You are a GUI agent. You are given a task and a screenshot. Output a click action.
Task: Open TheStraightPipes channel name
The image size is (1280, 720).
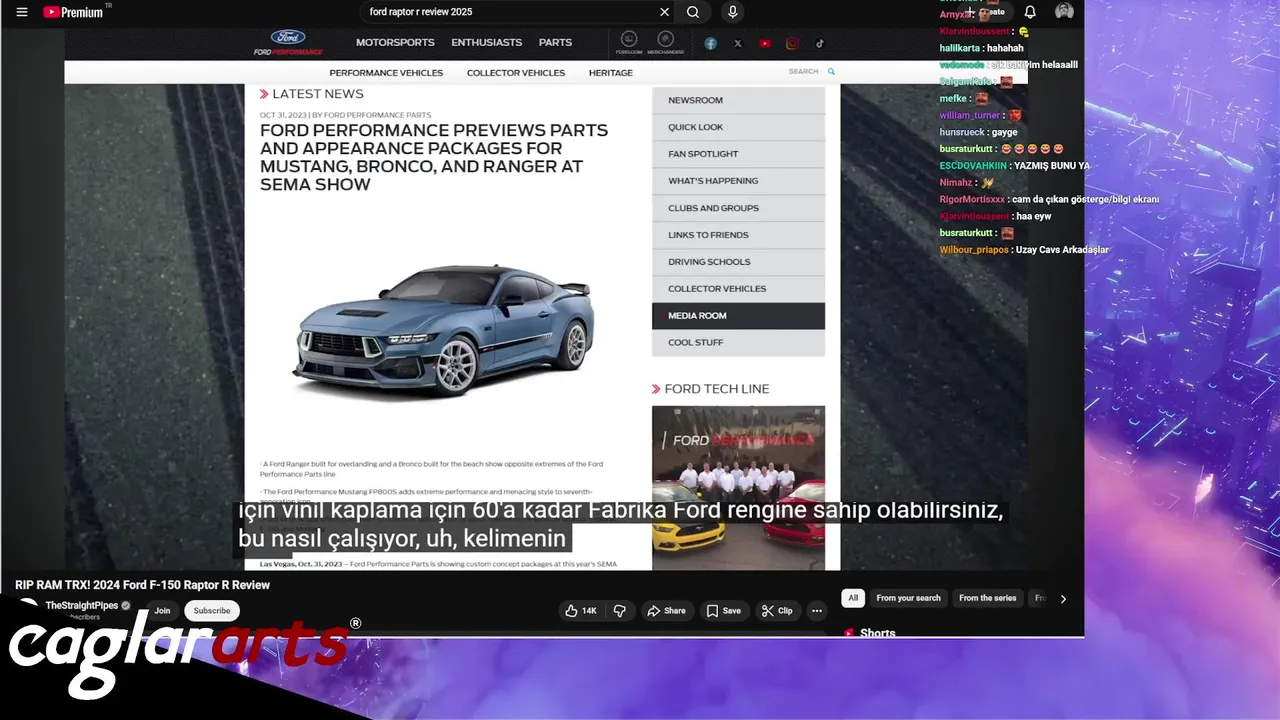pyautogui.click(x=82, y=606)
